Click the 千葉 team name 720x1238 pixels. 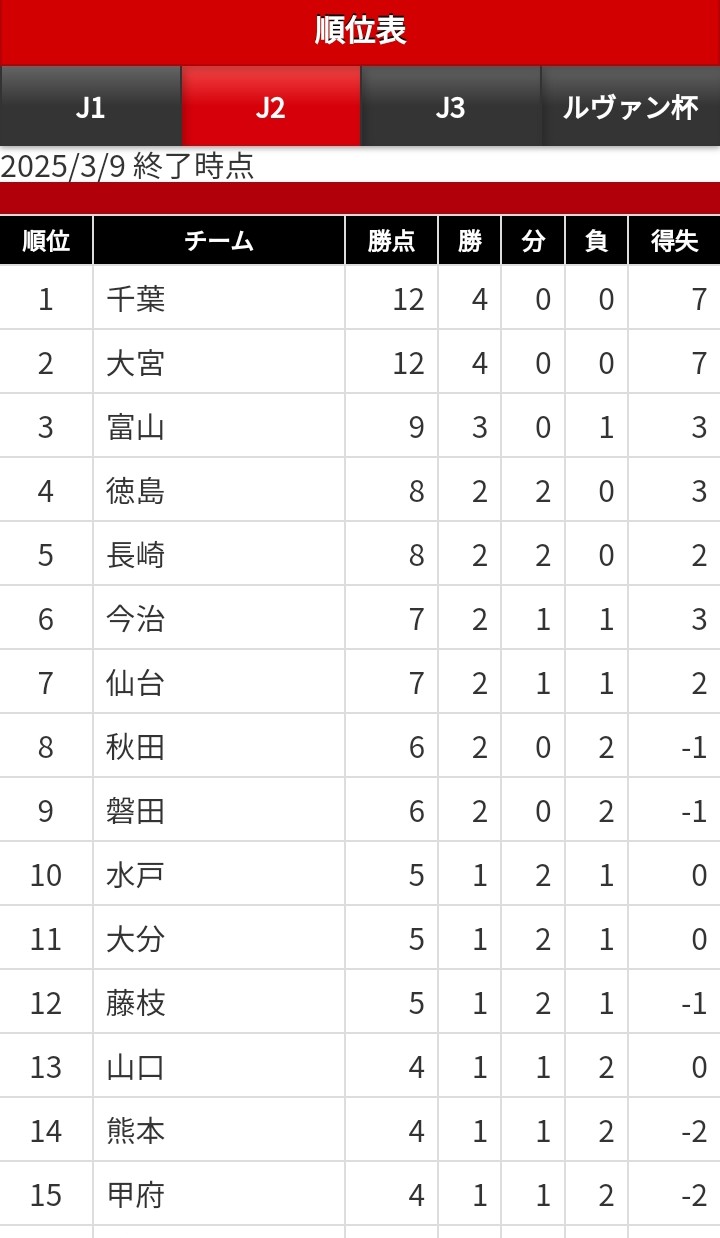point(136,299)
